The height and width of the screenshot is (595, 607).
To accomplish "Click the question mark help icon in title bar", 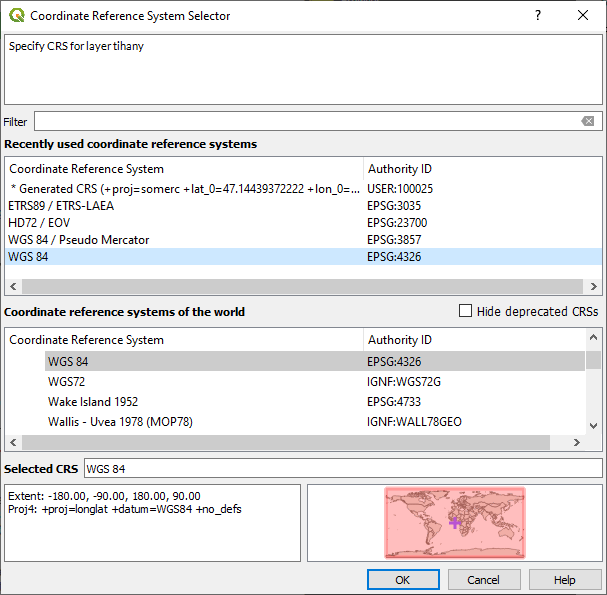I will point(538,15).
